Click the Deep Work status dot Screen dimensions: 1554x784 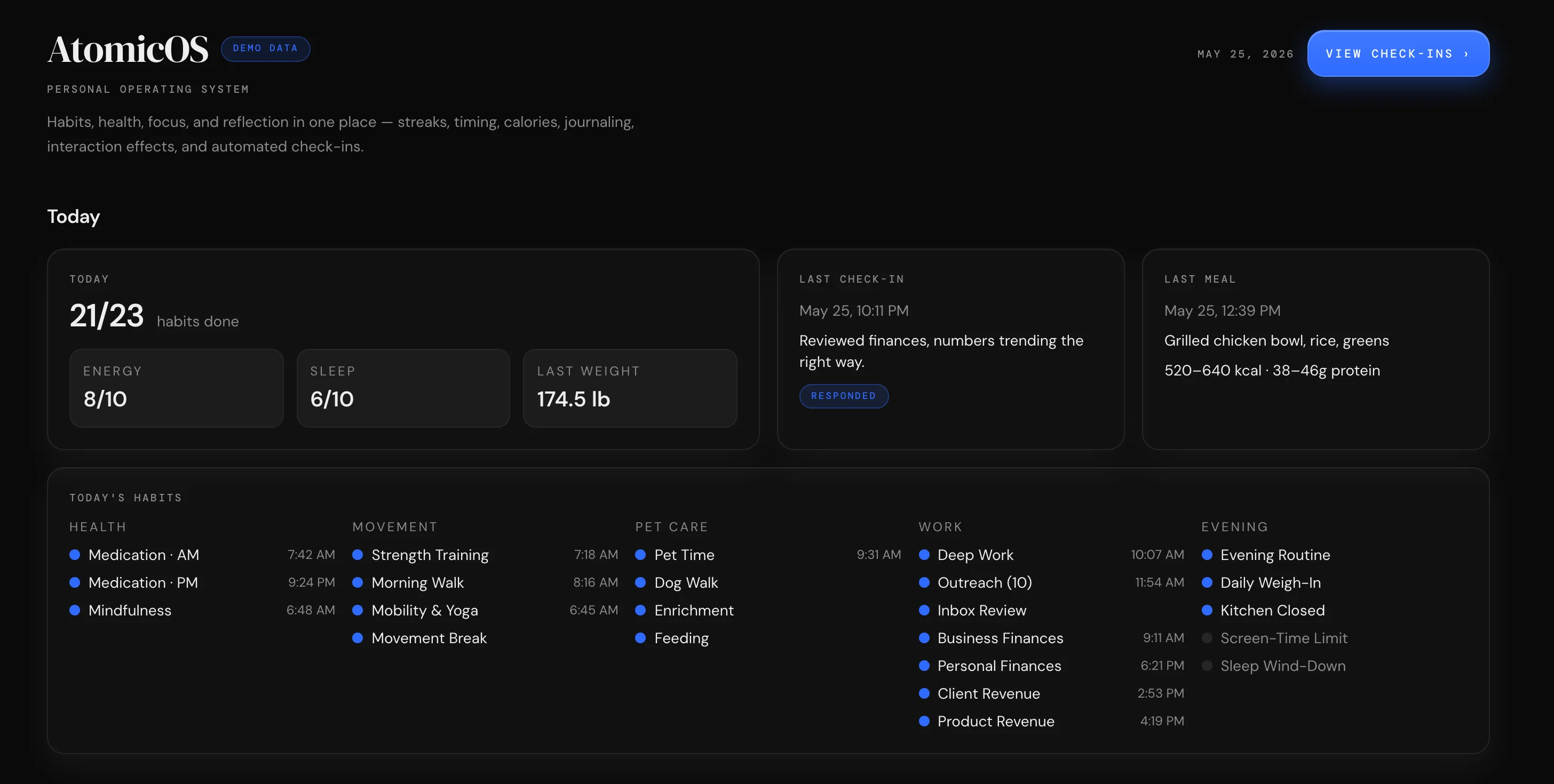924,555
